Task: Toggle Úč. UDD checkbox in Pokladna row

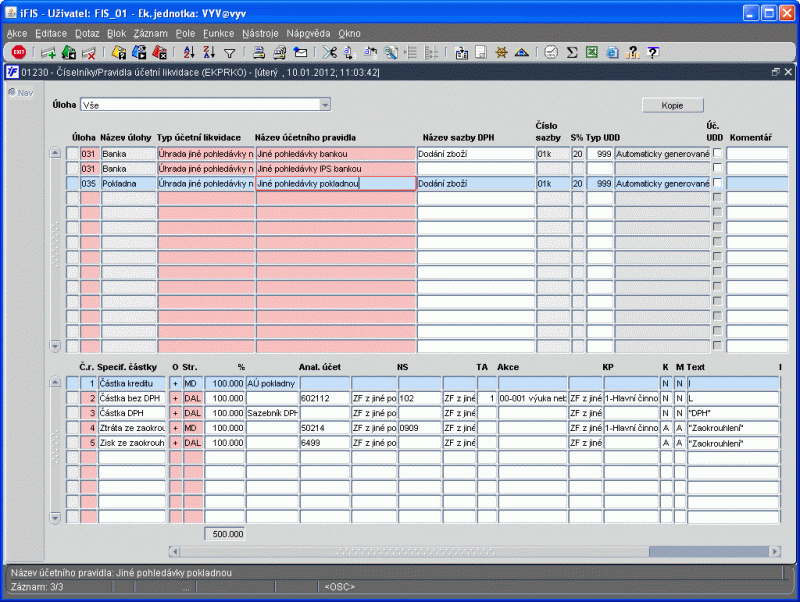Action: (717, 184)
